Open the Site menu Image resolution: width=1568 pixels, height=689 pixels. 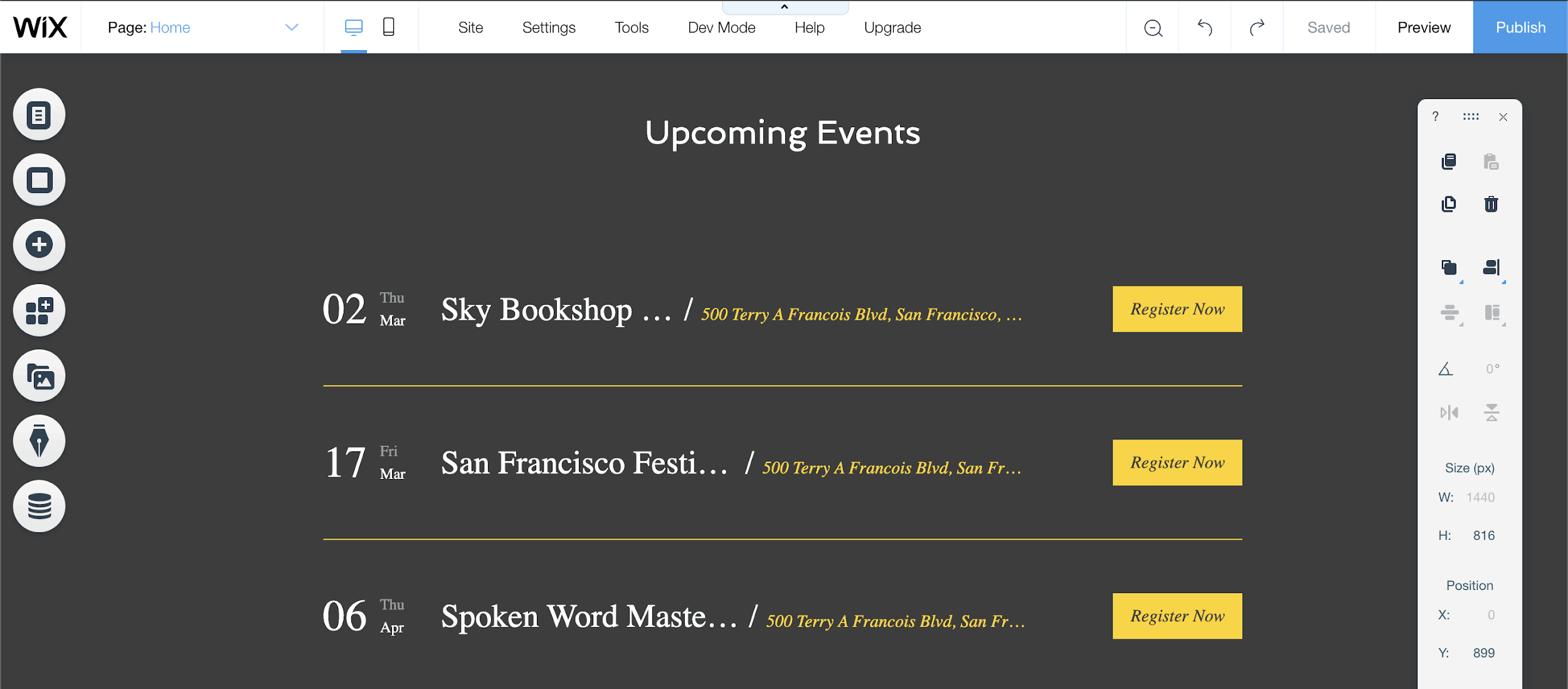(470, 28)
